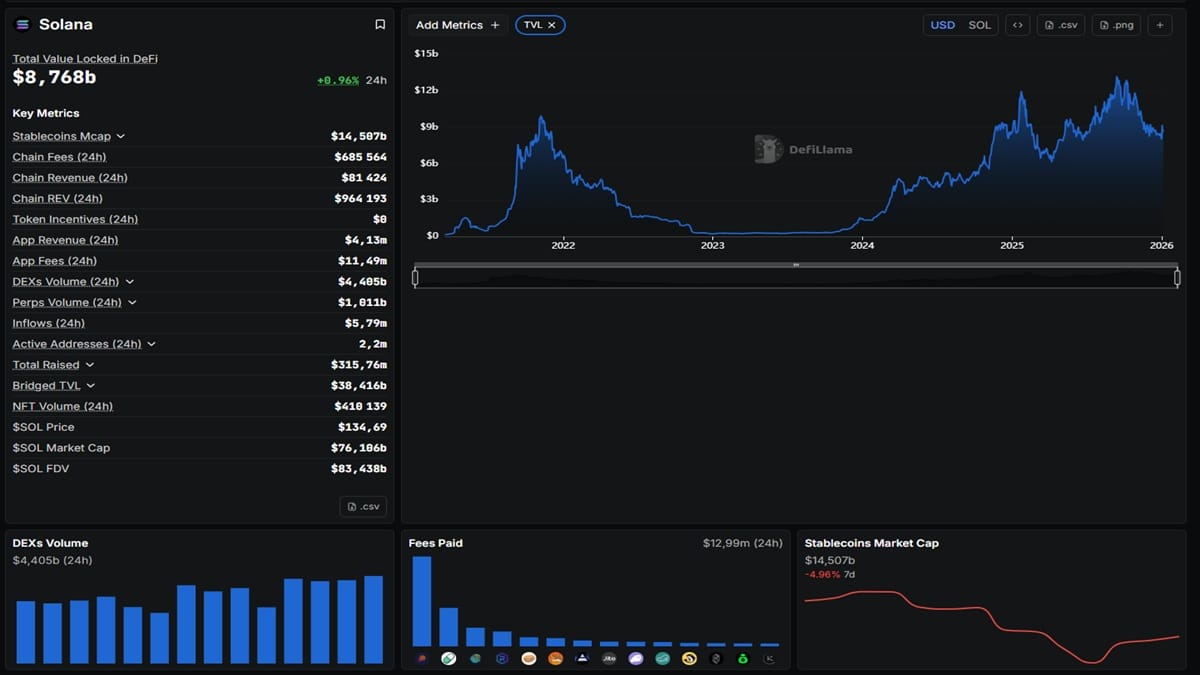The image size is (1200, 675).
Task: Click the Chain Revenue (24h) label
Action: tap(70, 178)
